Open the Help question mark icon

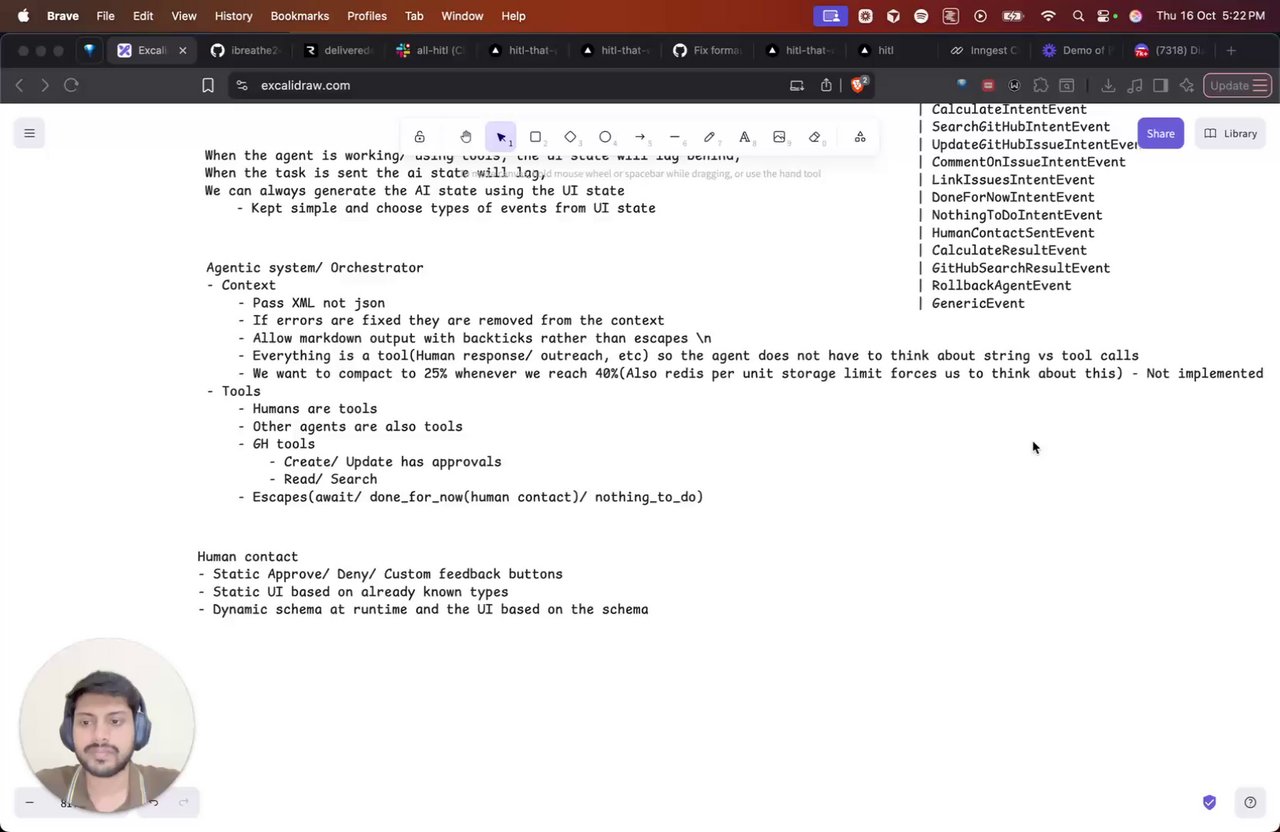(1250, 802)
